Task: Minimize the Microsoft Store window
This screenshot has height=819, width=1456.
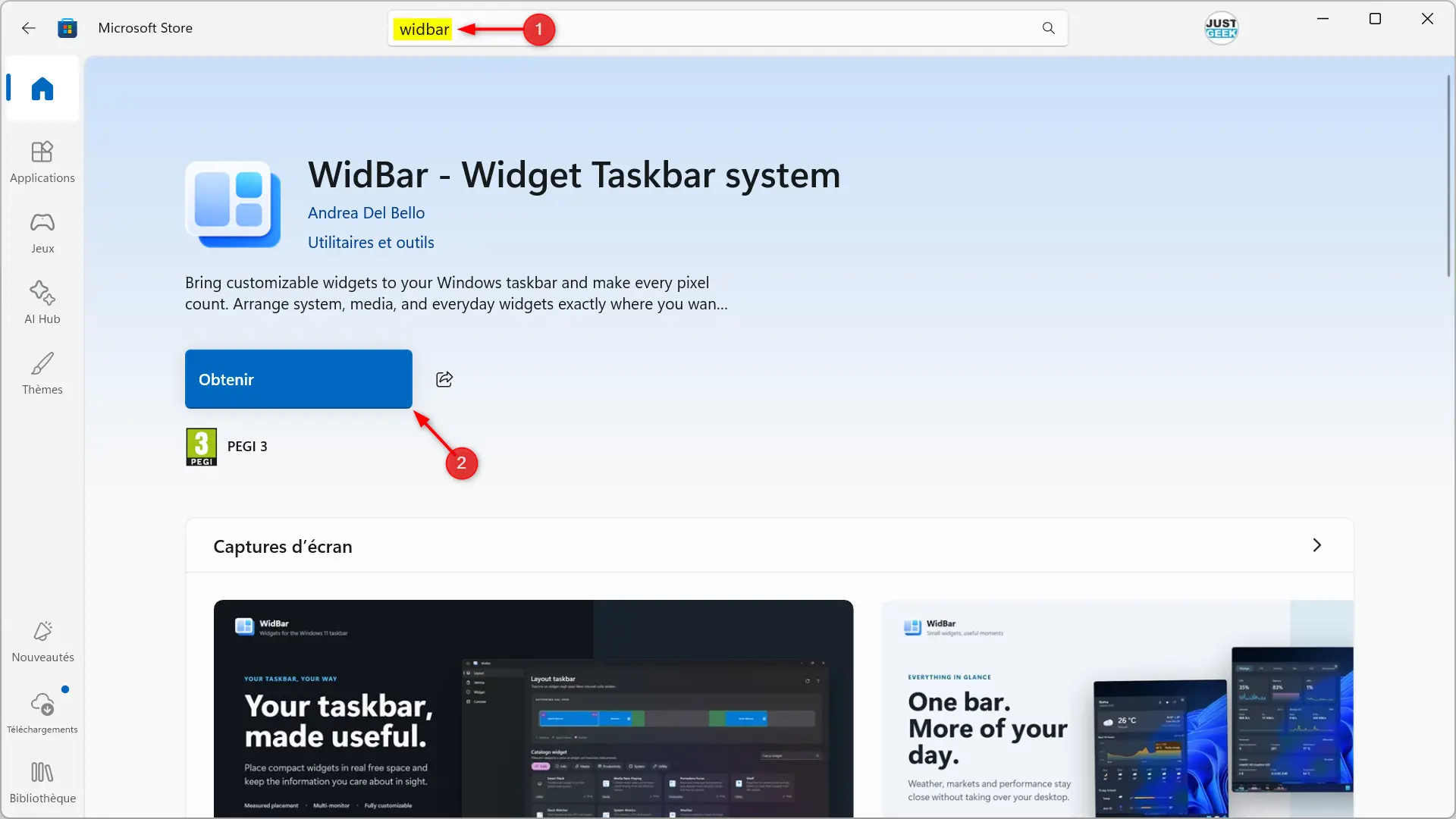Action: coord(1323,19)
